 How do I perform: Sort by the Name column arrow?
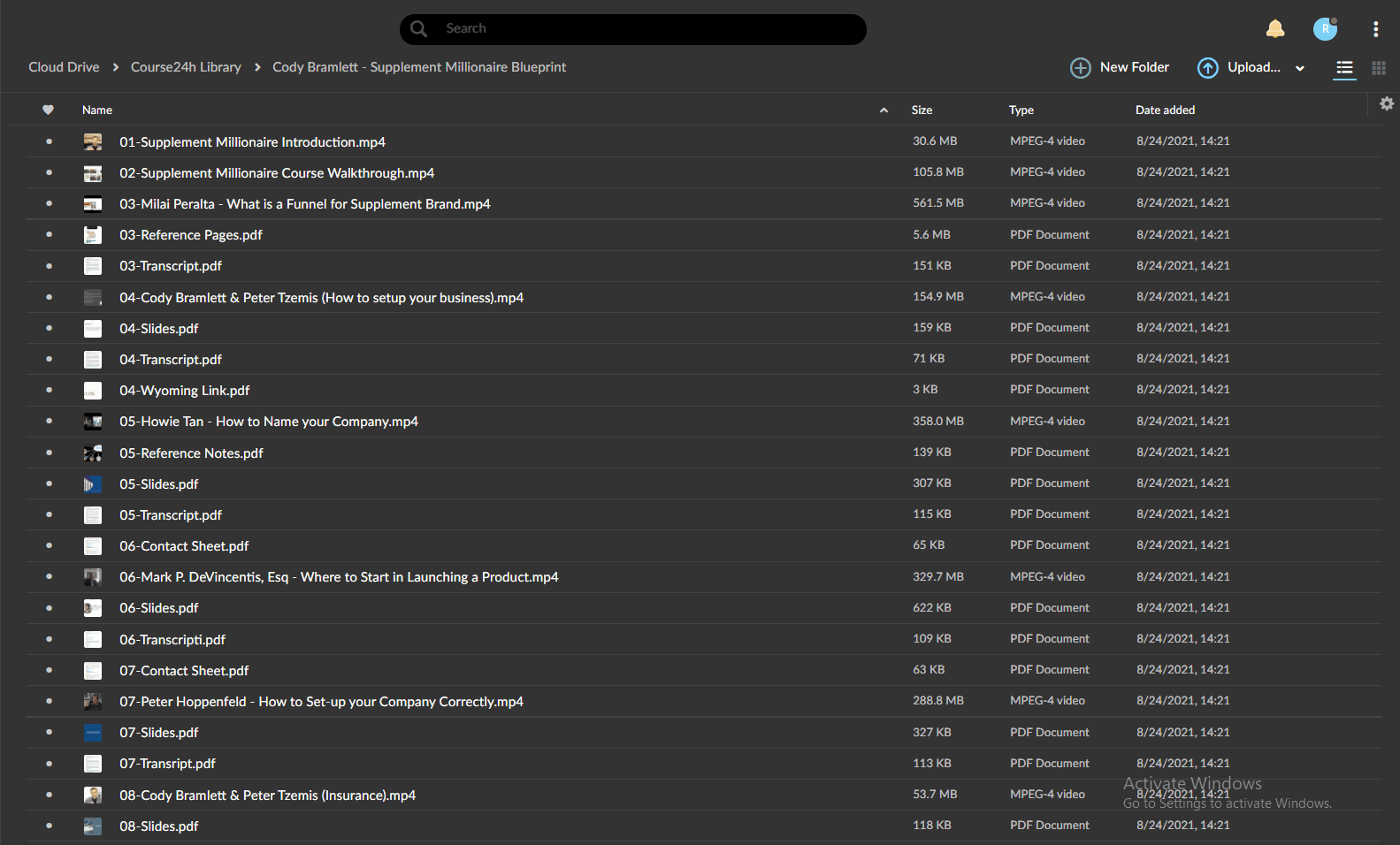click(884, 110)
